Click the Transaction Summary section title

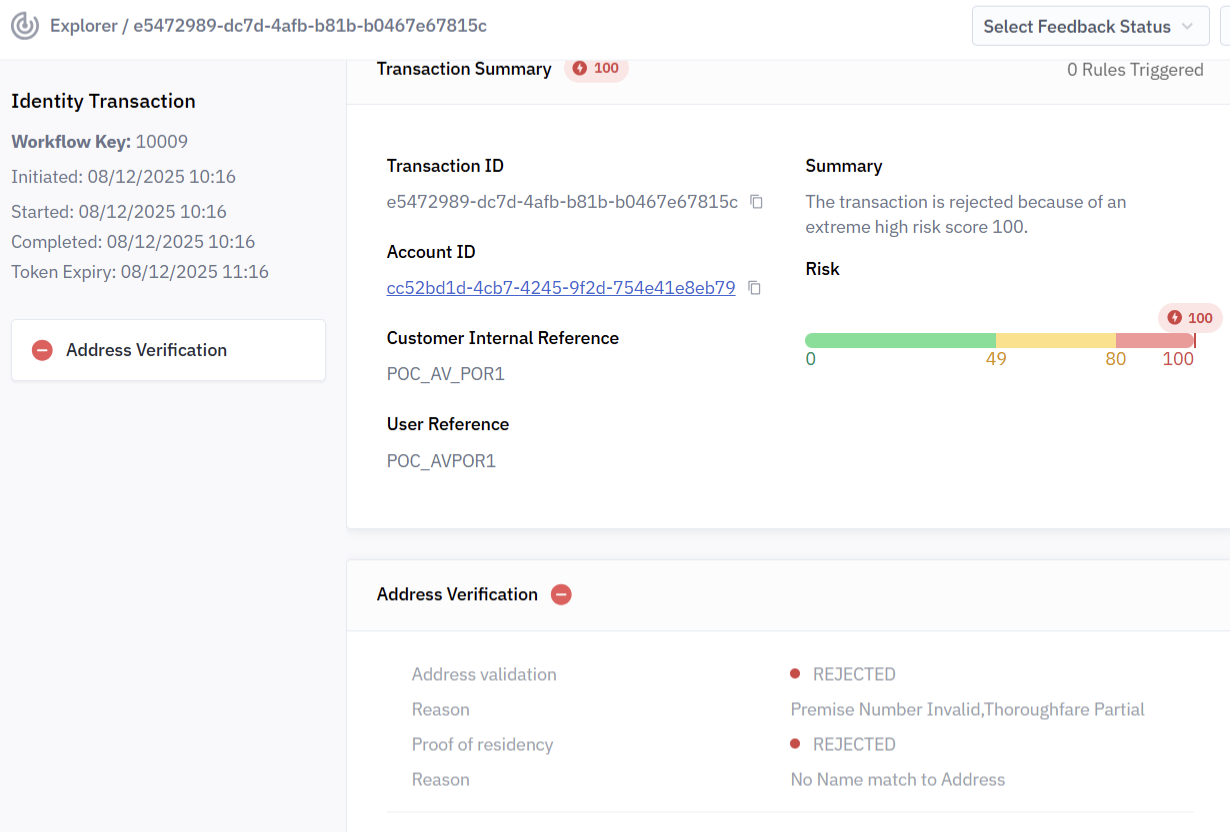tap(464, 69)
